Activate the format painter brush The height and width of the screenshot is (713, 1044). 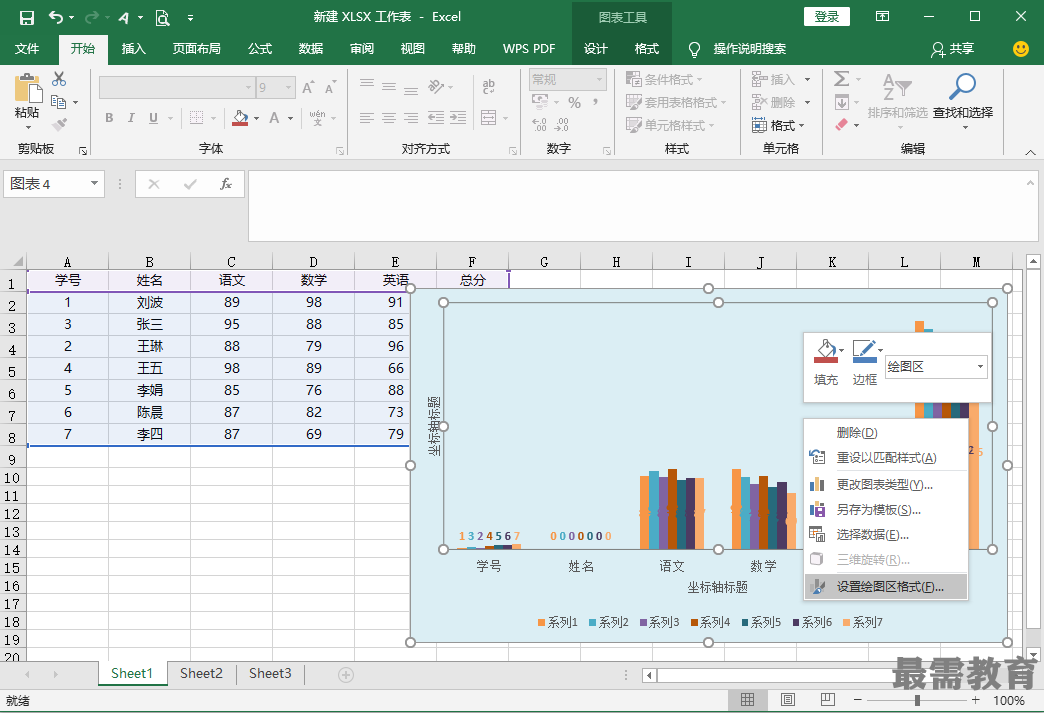[x=59, y=124]
